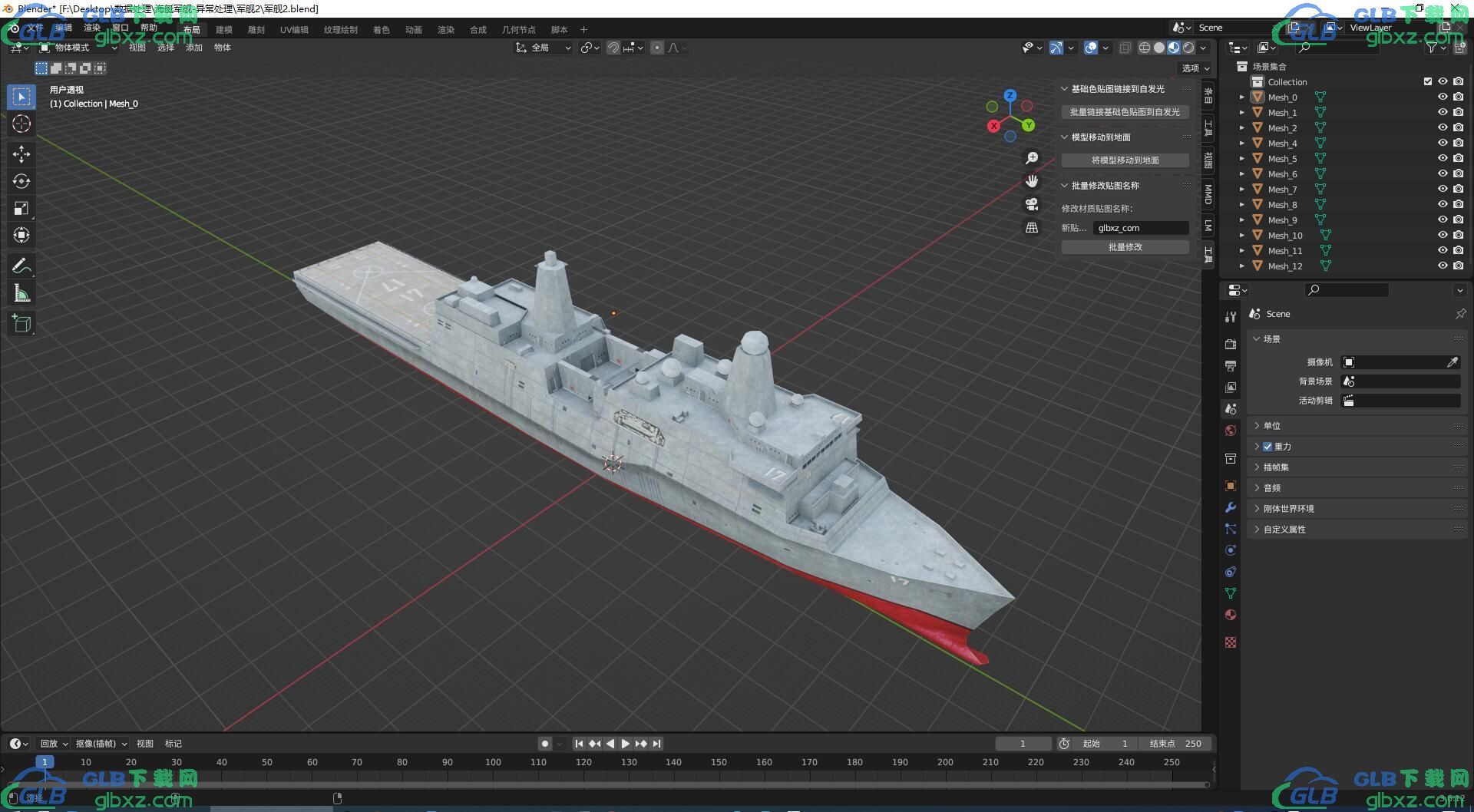Click the 将模型移动到地面 button
Viewport: 1474px width, 812px height.
1125,160
